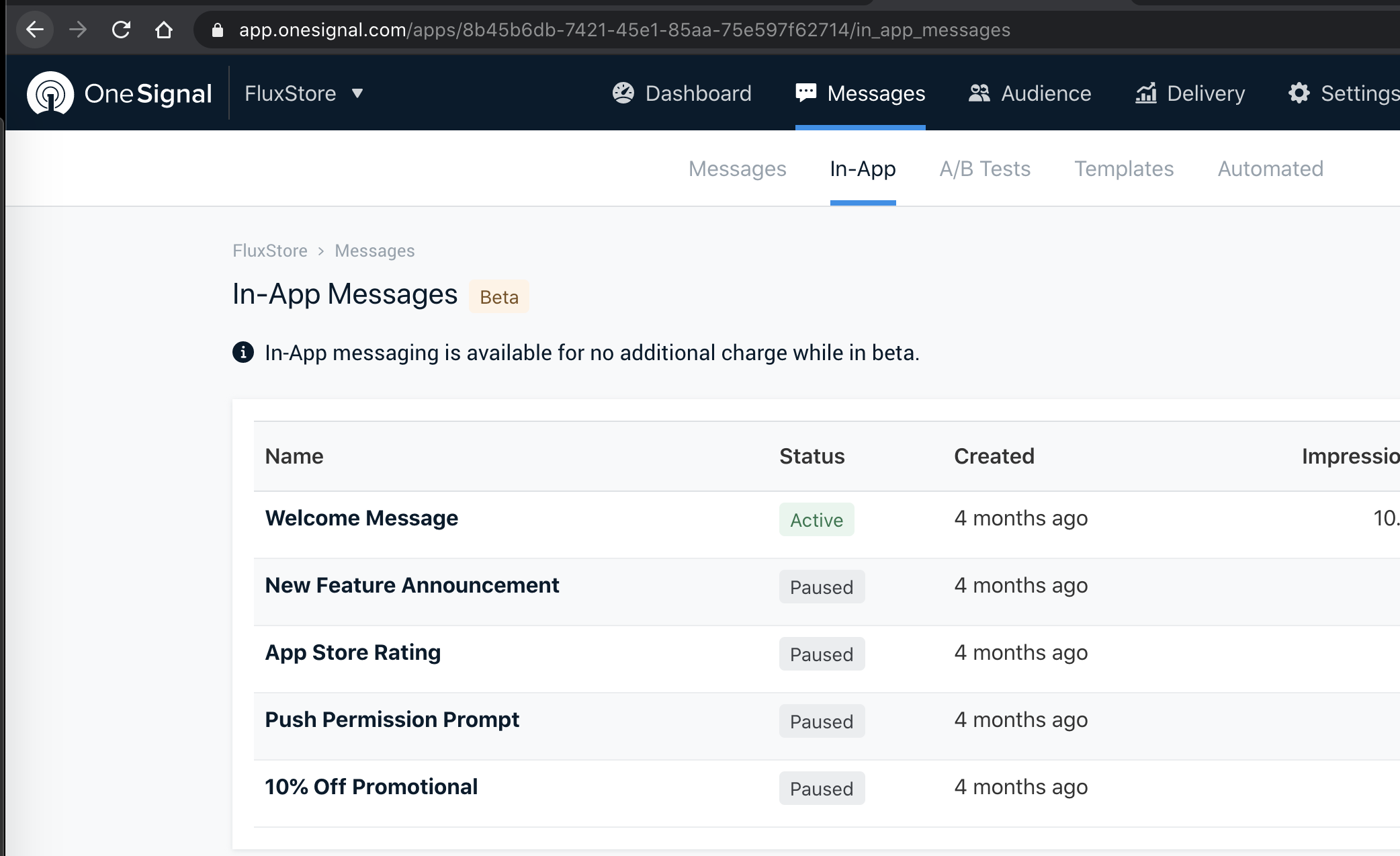The image size is (1400, 856).
Task: Open the Welcome Message entry
Action: pyautogui.click(x=361, y=518)
